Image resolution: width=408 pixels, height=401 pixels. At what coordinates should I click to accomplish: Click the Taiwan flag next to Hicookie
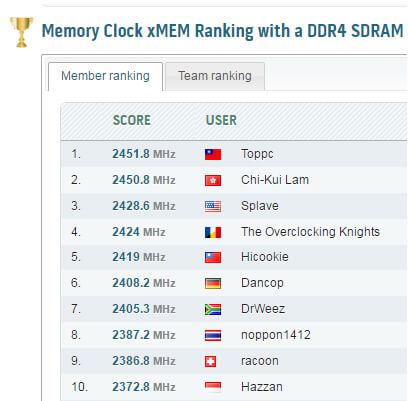pos(213,257)
